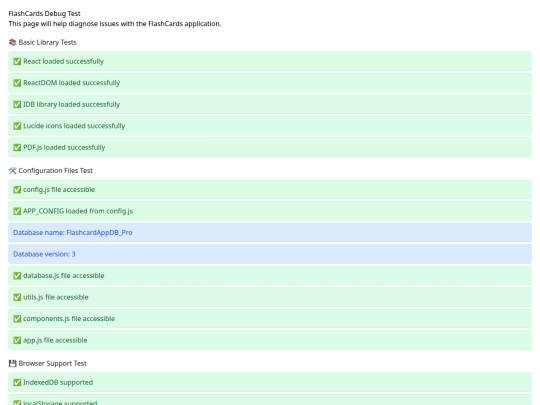
Task: Click the 'Basic Library Tests' heading
Action: pos(48,42)
